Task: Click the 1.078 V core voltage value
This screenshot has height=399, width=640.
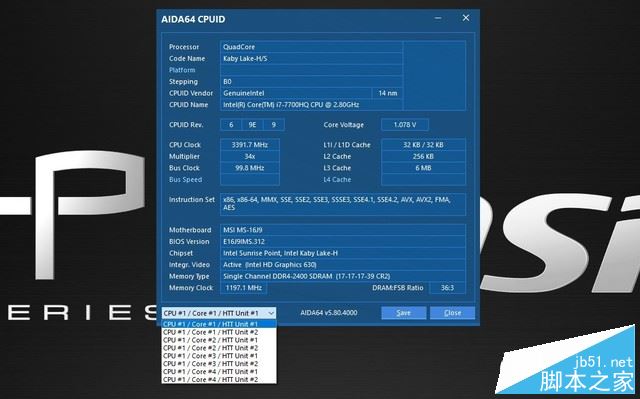Action: pos(405,125)
